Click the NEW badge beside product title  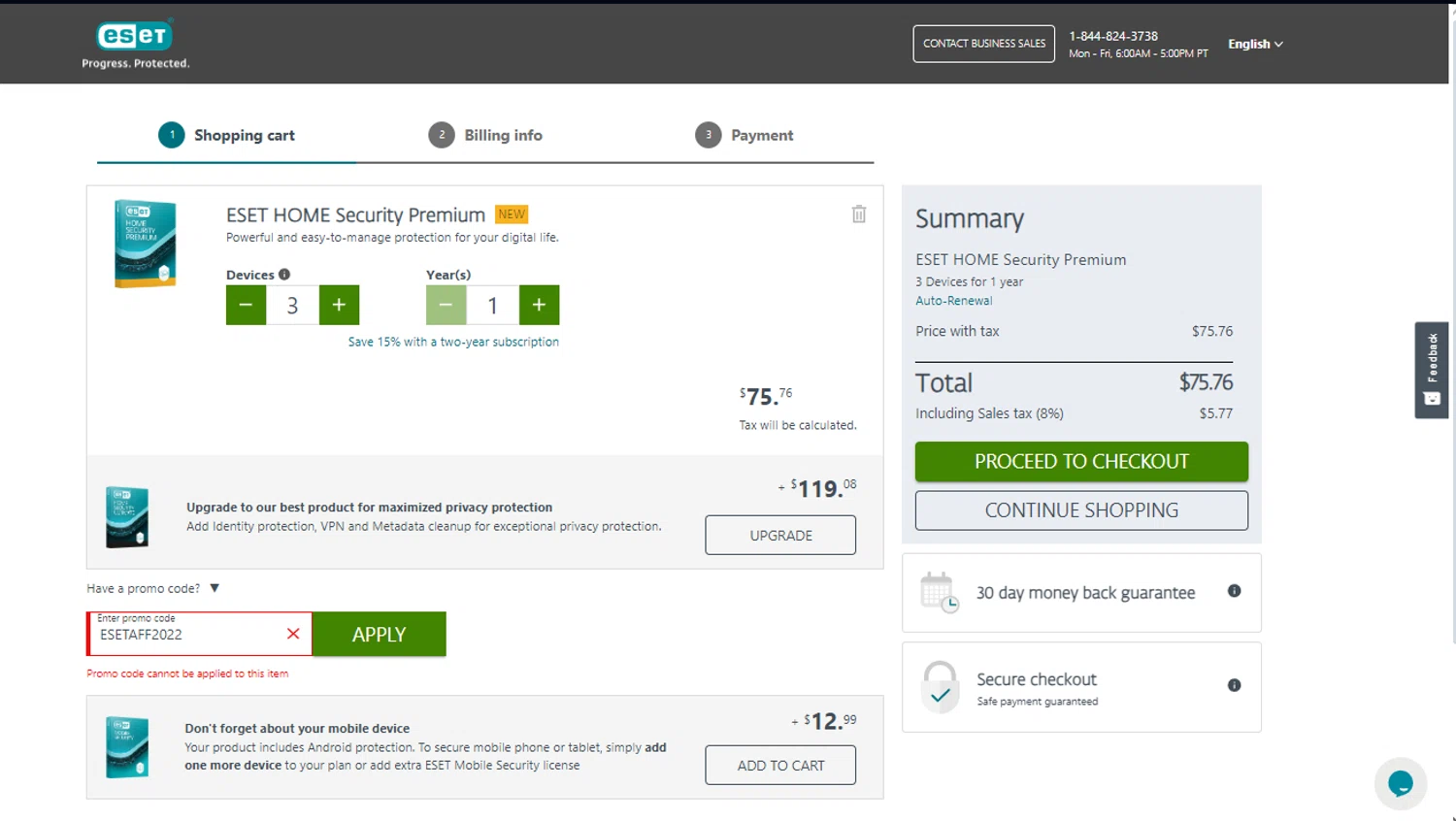(x=512, y=214)
